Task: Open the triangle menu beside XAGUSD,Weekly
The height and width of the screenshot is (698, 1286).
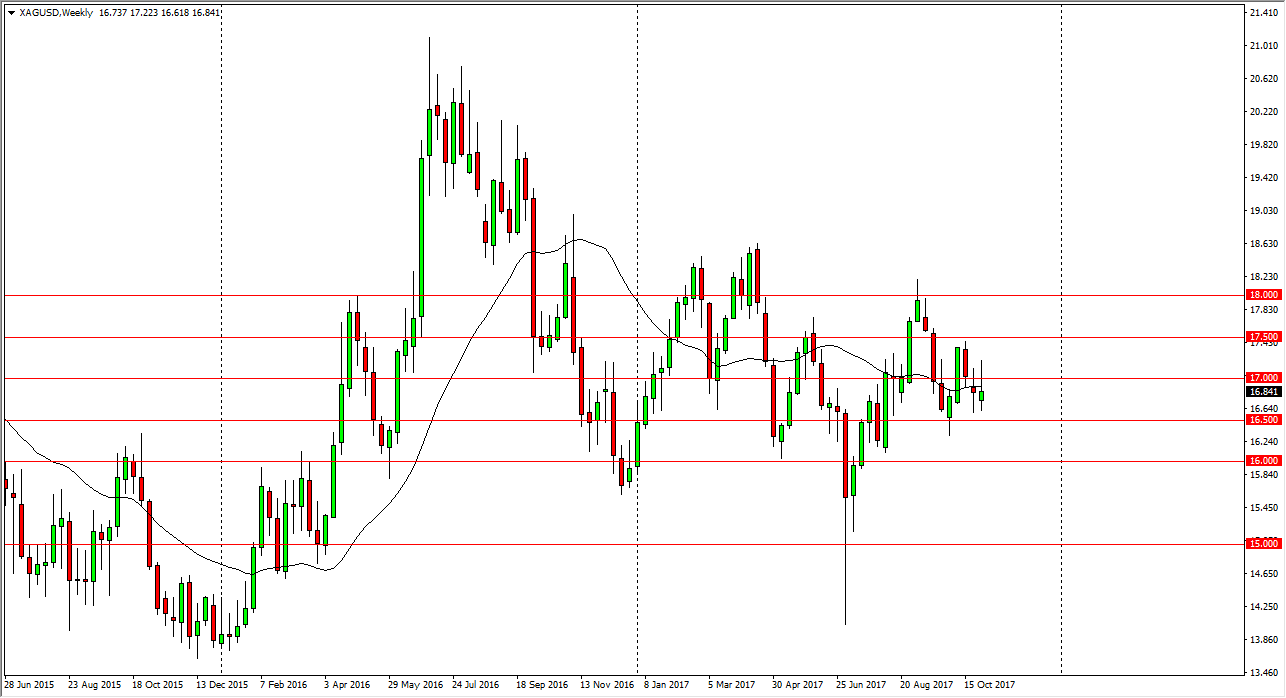Action: 11,12
